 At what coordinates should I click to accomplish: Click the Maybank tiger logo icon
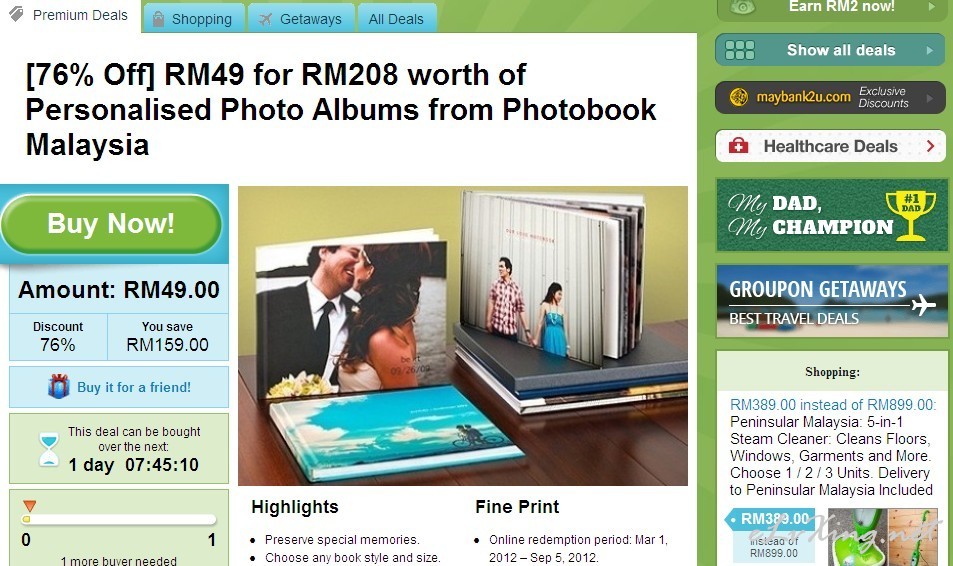pos(738,97)
